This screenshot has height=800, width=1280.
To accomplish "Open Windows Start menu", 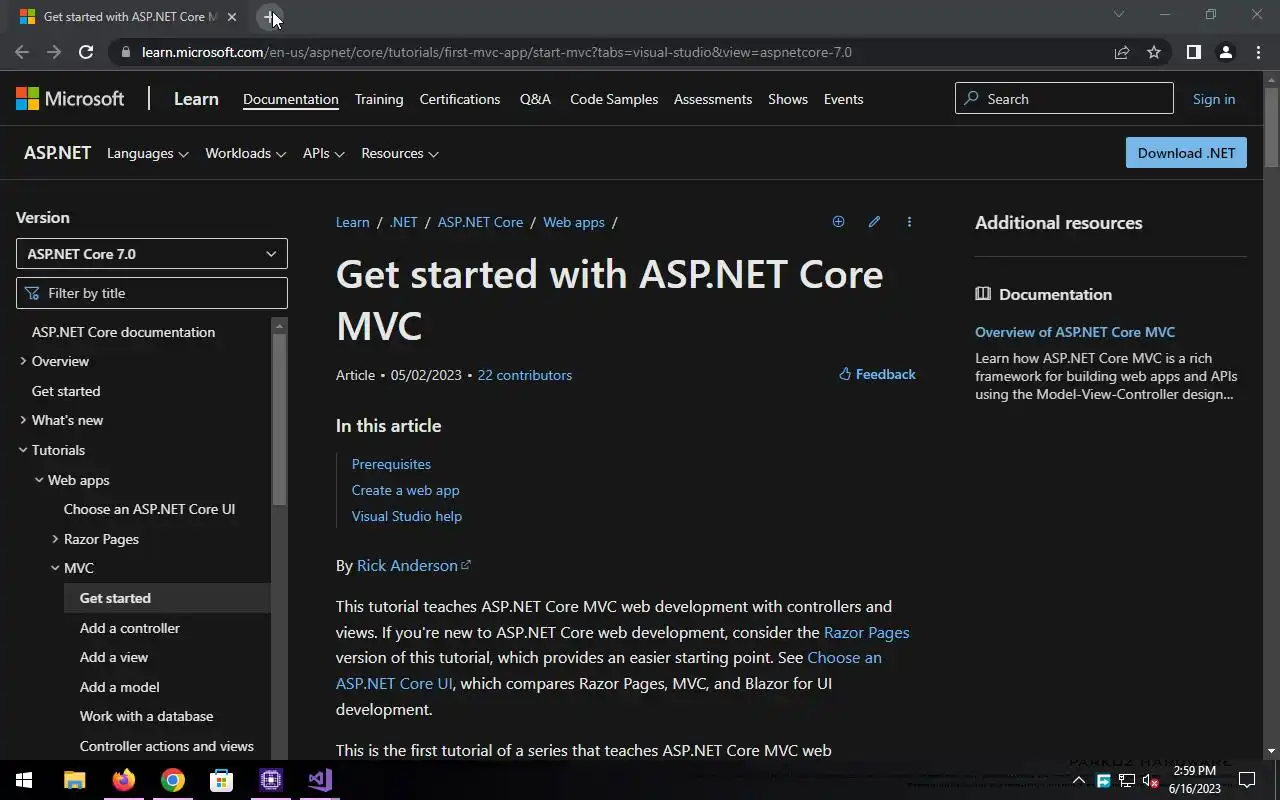I will point(24,780).
